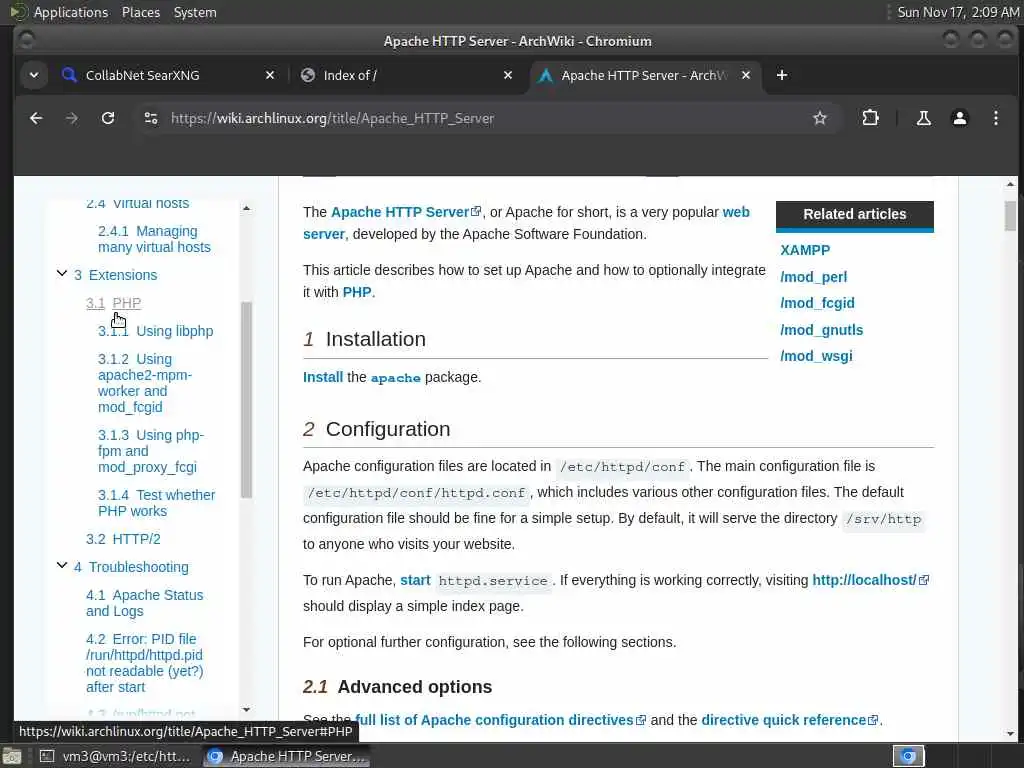Open the directive quick reference link
Image resolution: width=1024 pixels, height=768 pixels.
(x=789, y=720)
